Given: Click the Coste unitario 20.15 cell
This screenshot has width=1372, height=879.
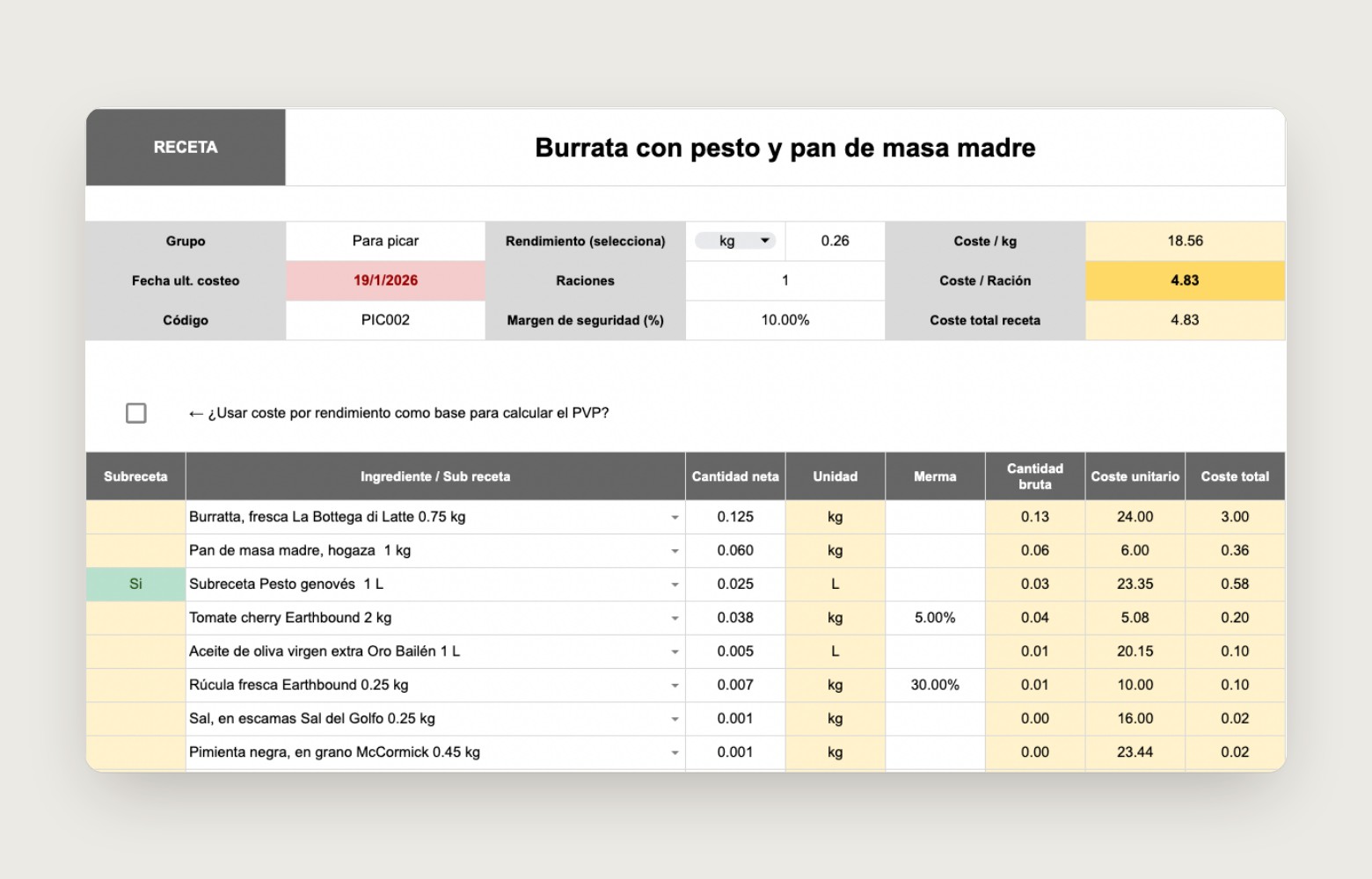Looking at the screenshot, I should click(1135, 651).
